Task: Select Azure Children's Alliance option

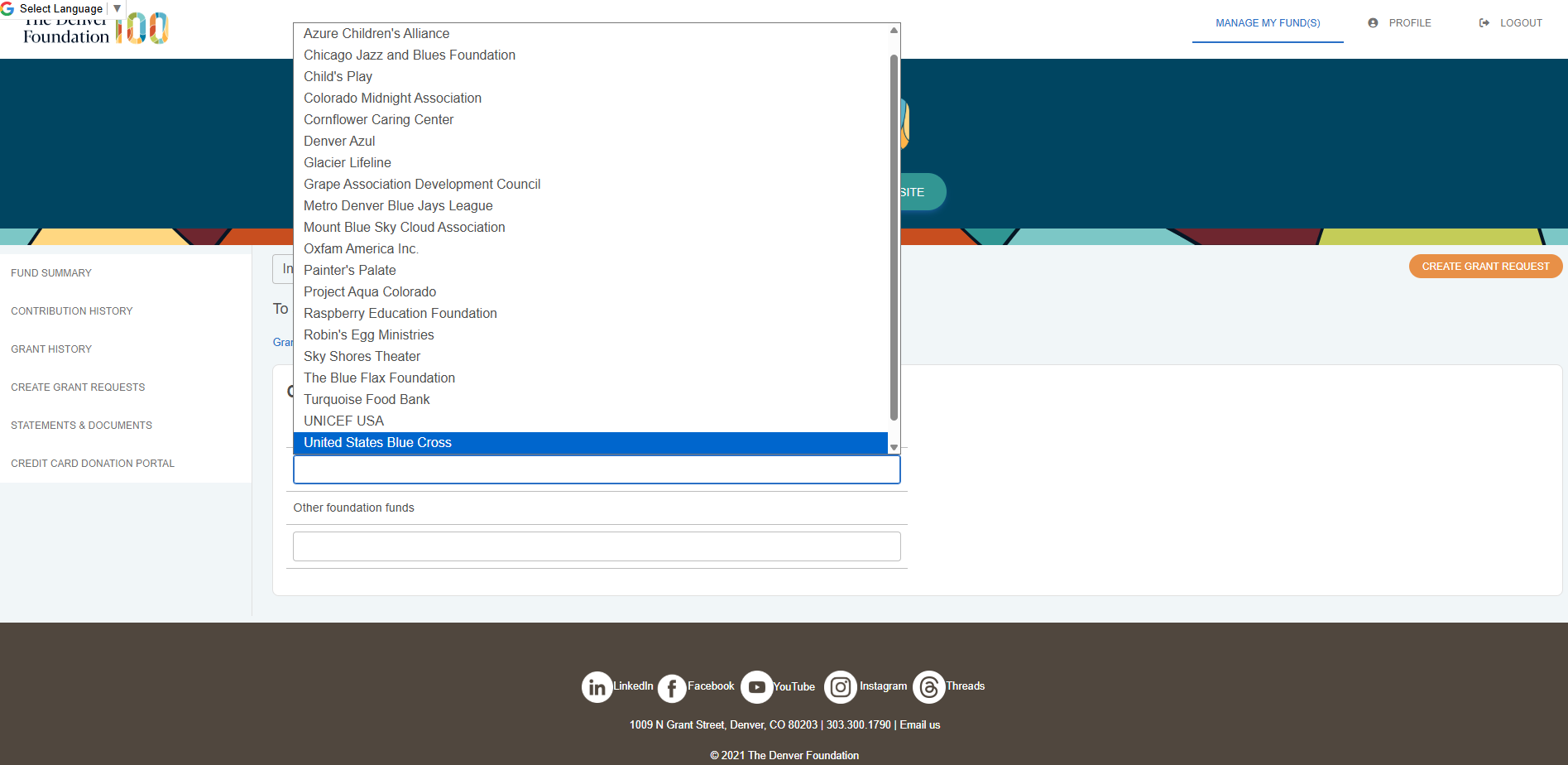Action: 591,34
